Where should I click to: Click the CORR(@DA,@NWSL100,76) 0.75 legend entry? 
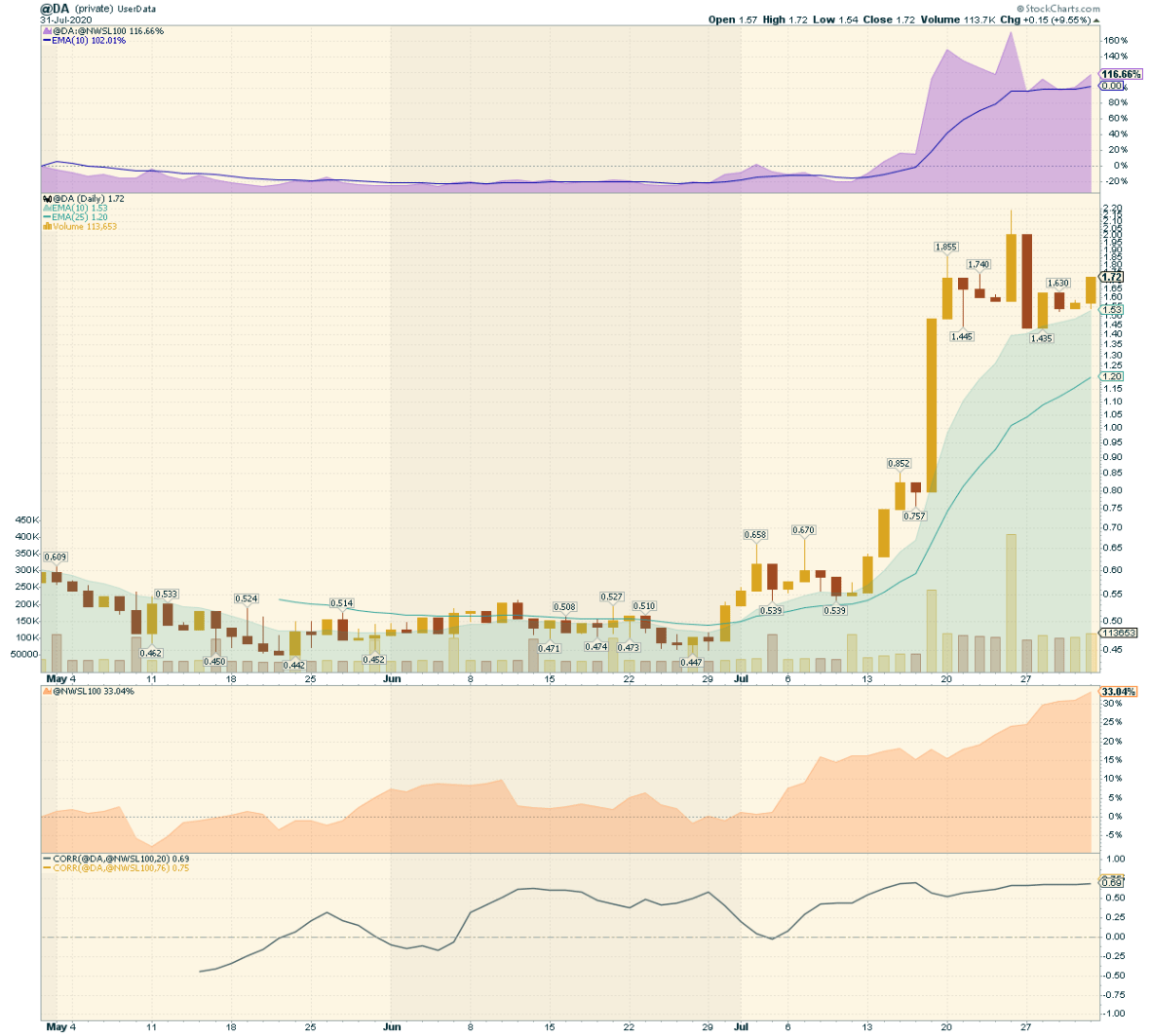click(x=121, y=868)
